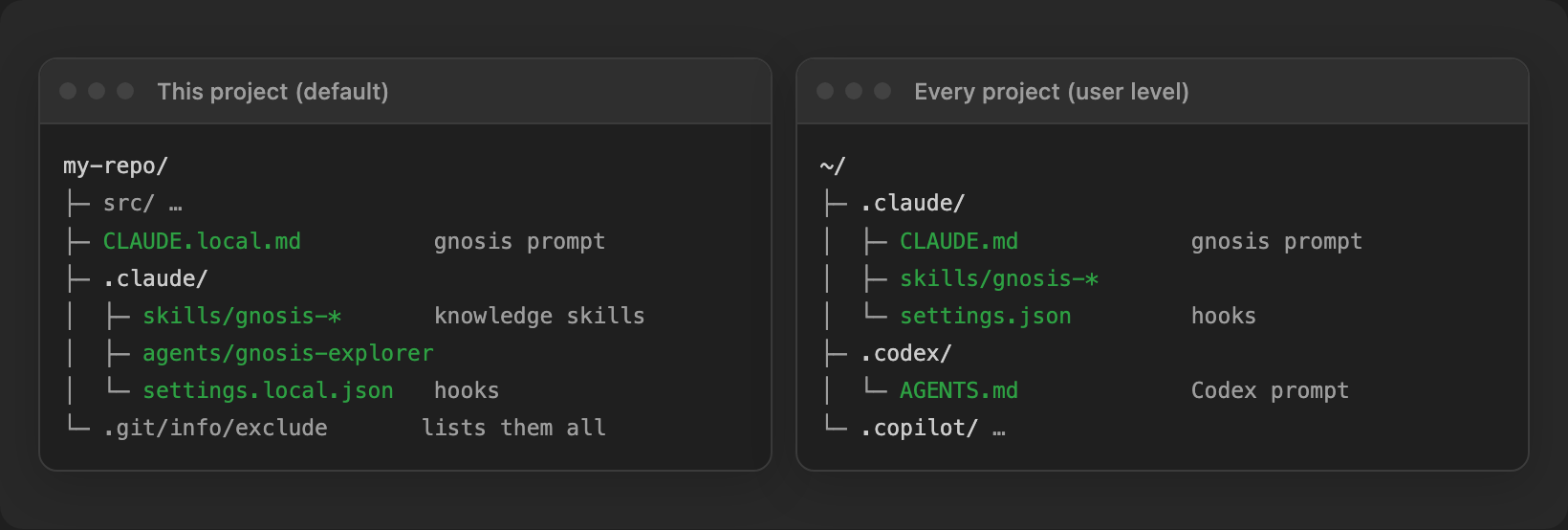Select skills/gnosis-* in the user-level window

point(999,278)
